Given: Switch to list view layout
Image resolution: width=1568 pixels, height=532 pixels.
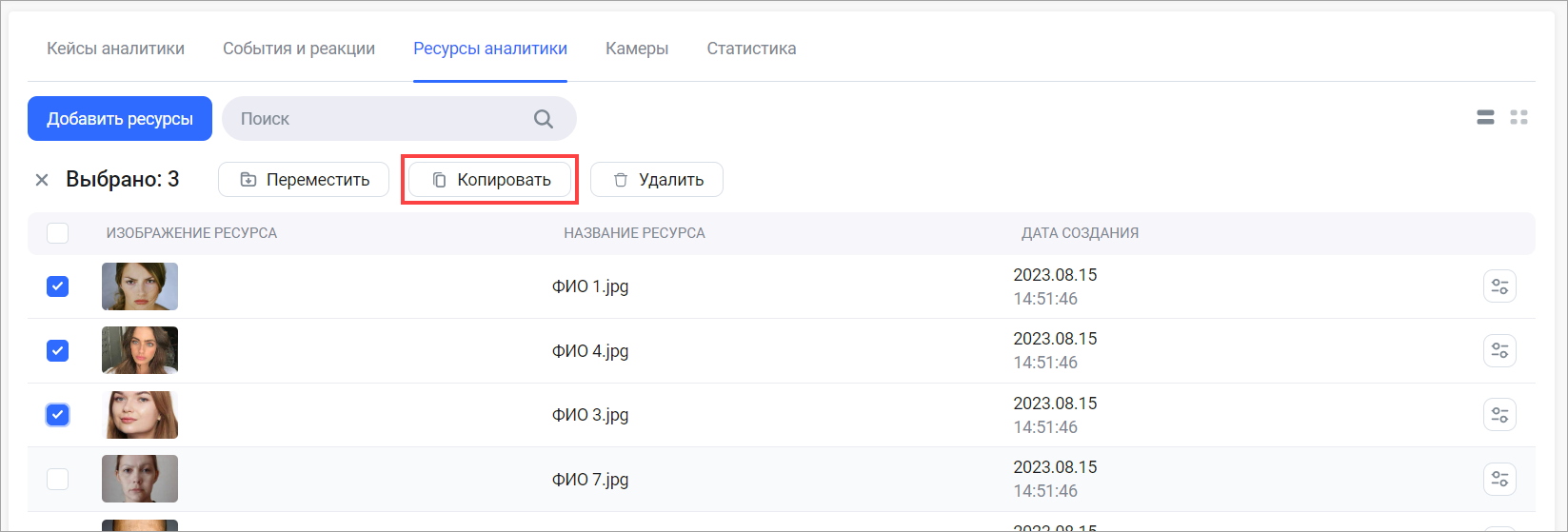Looking at the screenshot, I should (1484, 118).
